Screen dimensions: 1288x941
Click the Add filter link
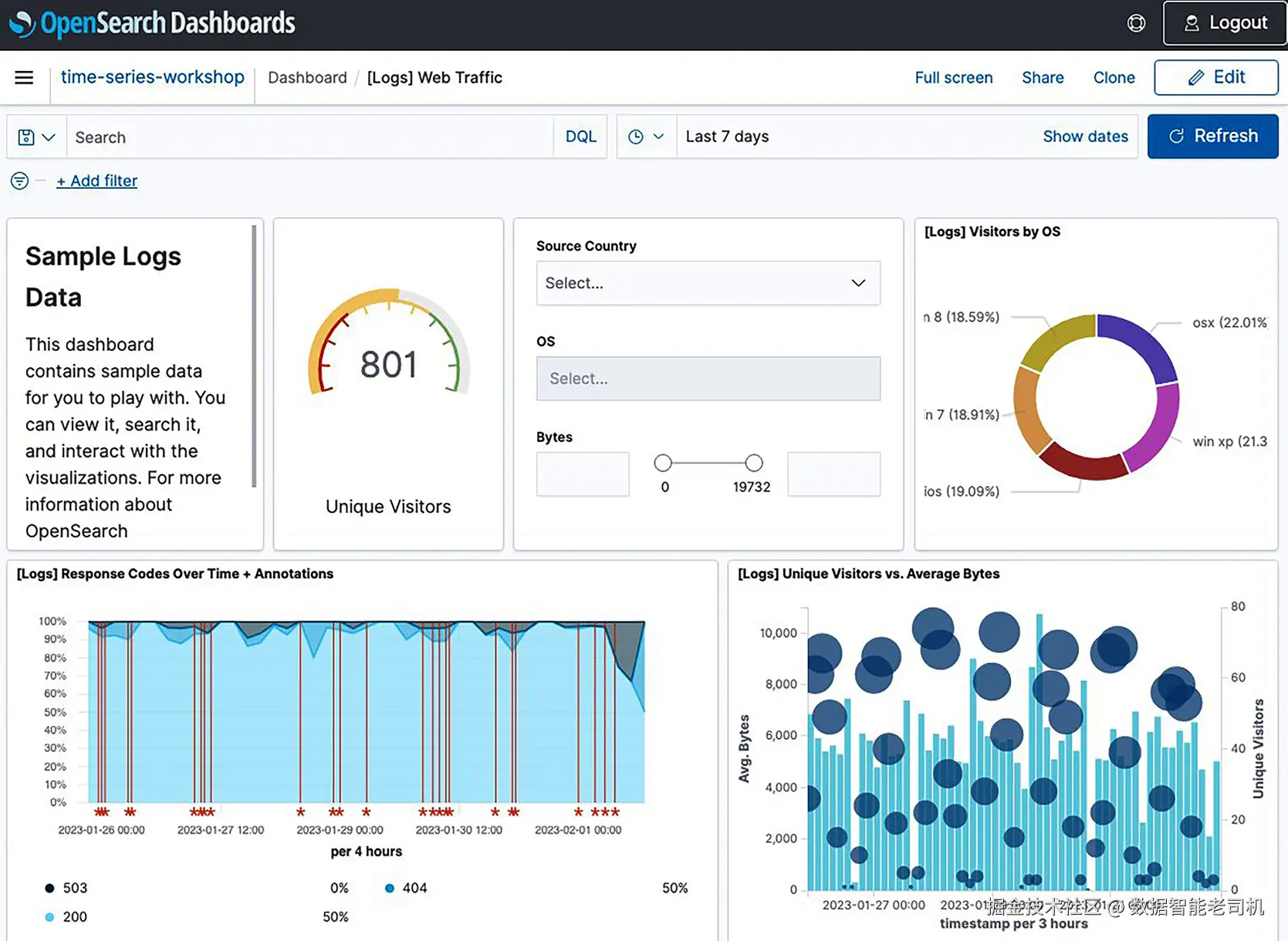click(96, 180)
